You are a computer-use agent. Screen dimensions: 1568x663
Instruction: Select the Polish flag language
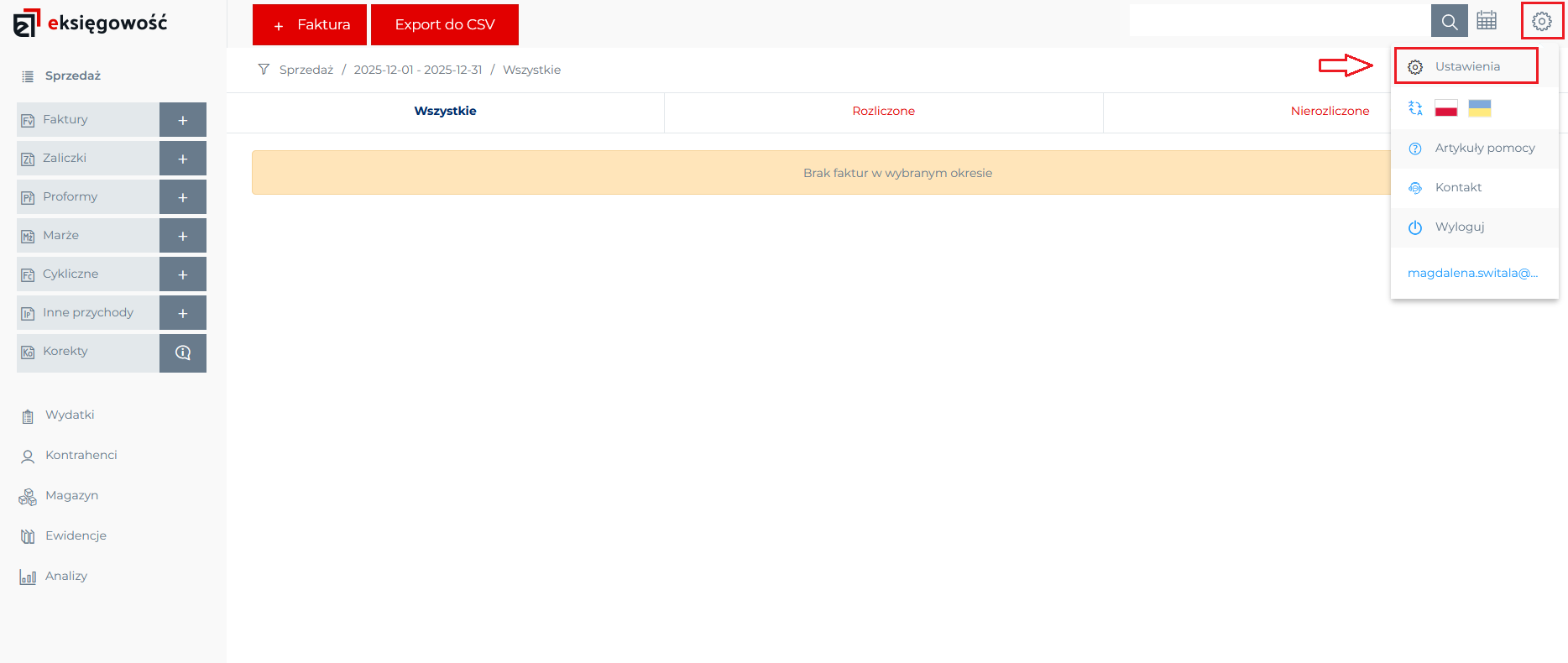point(1446,108)
